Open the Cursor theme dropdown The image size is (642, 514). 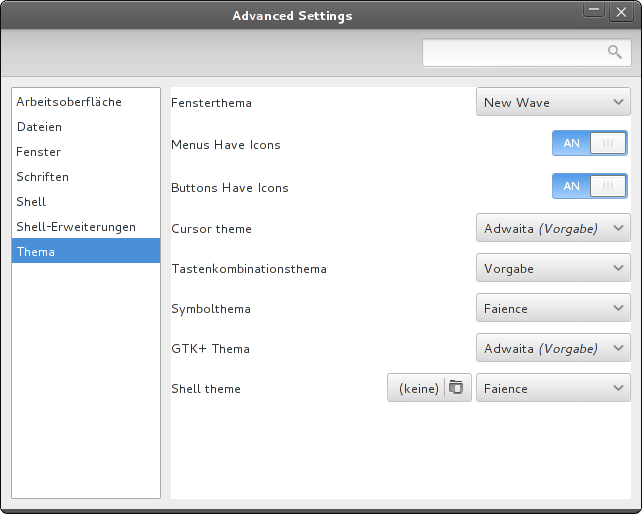tap(553, 228)
